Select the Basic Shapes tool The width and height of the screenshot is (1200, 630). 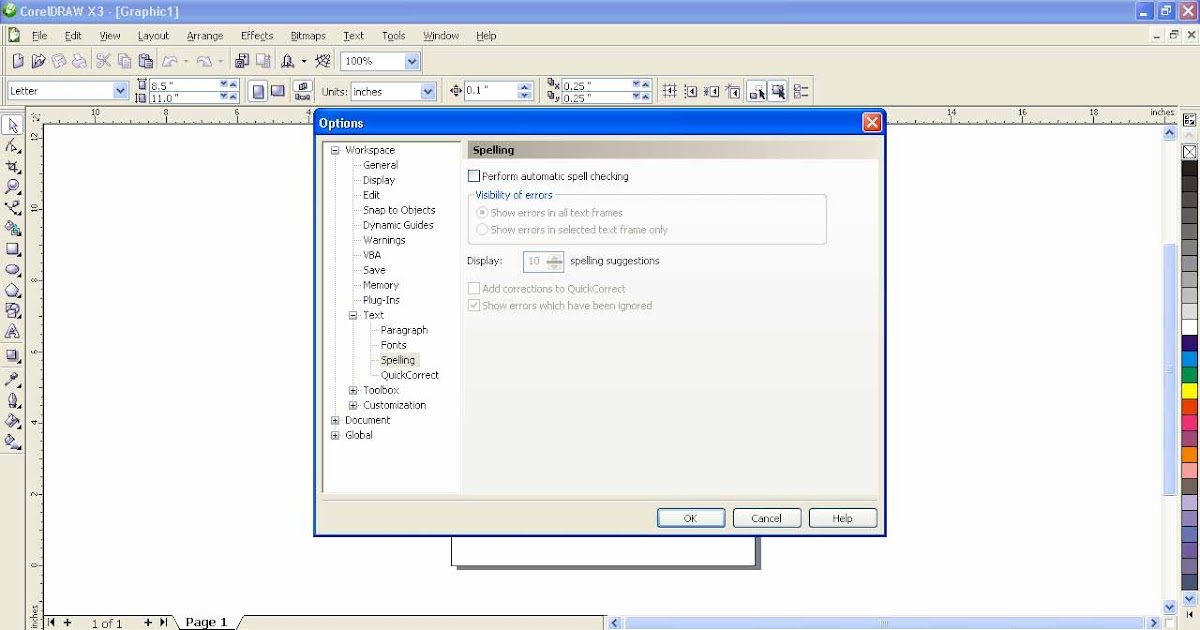[x=13, y=311]
